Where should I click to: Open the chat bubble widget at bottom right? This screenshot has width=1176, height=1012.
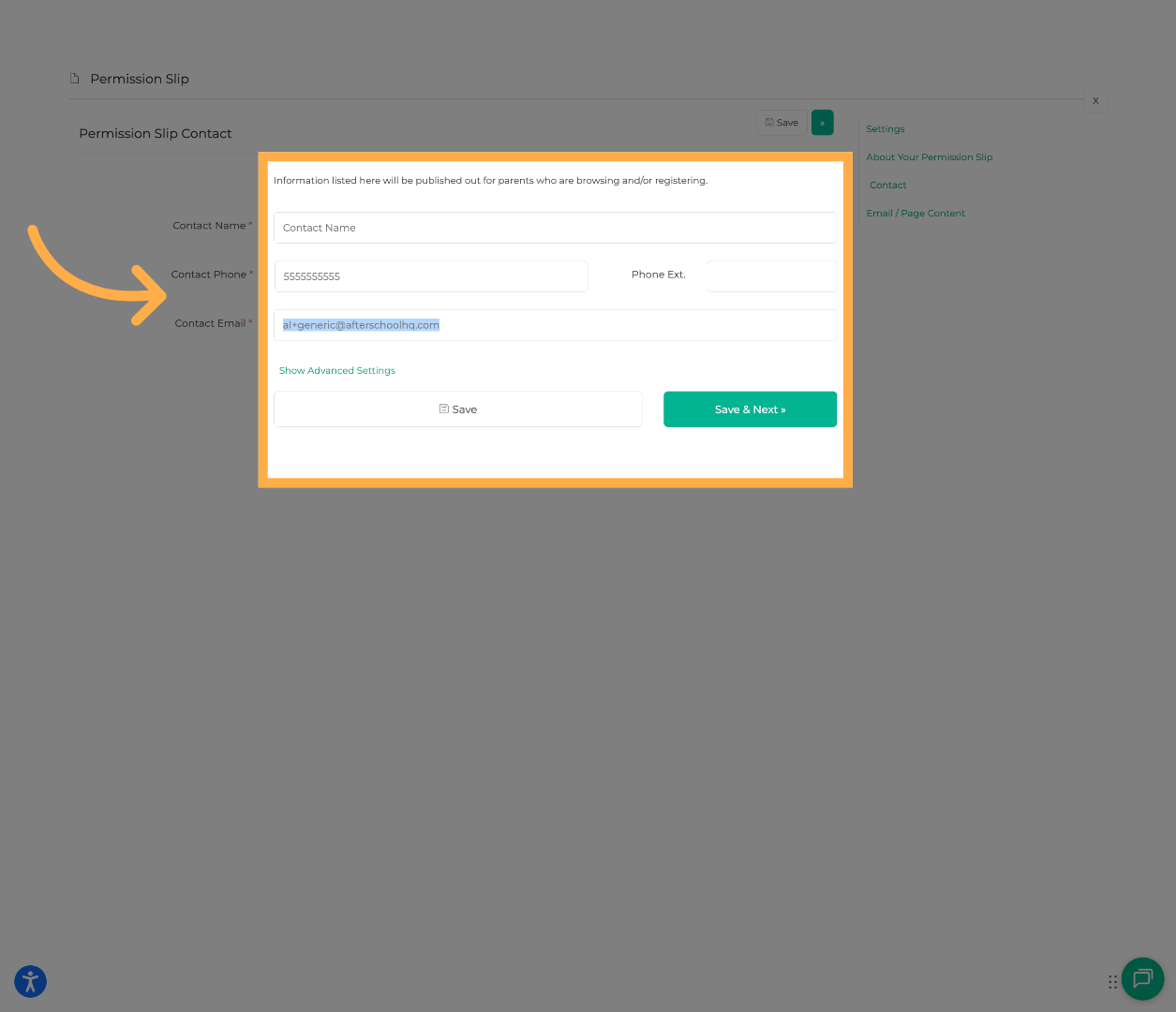(x=1142, y=979)
